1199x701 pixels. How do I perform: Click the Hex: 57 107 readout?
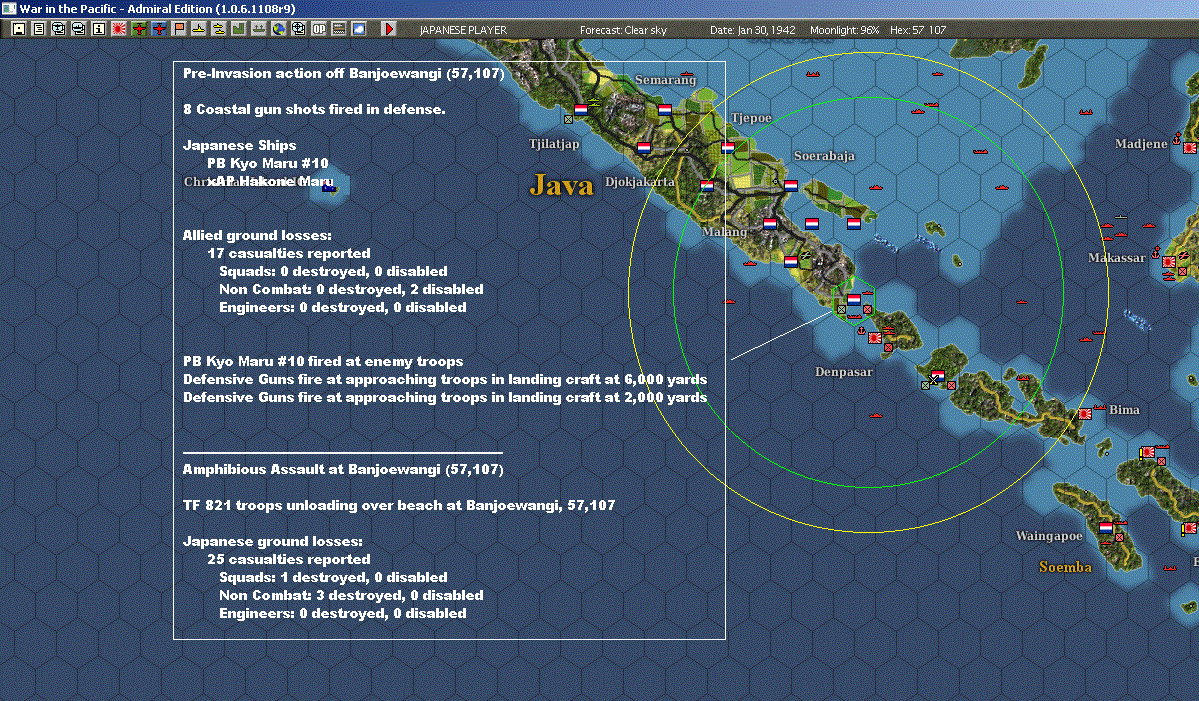click(x=918, y=30)
